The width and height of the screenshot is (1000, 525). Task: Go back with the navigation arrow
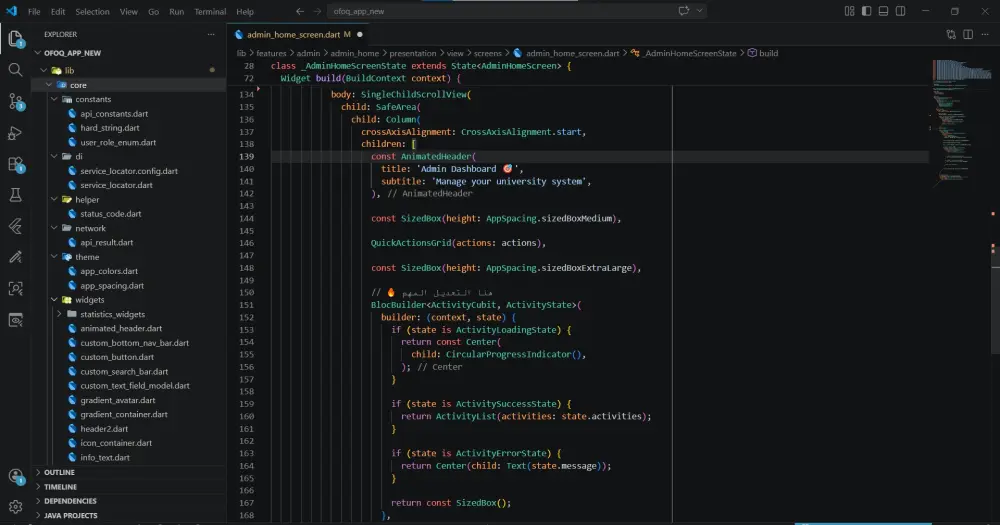(x=300, y=11)
